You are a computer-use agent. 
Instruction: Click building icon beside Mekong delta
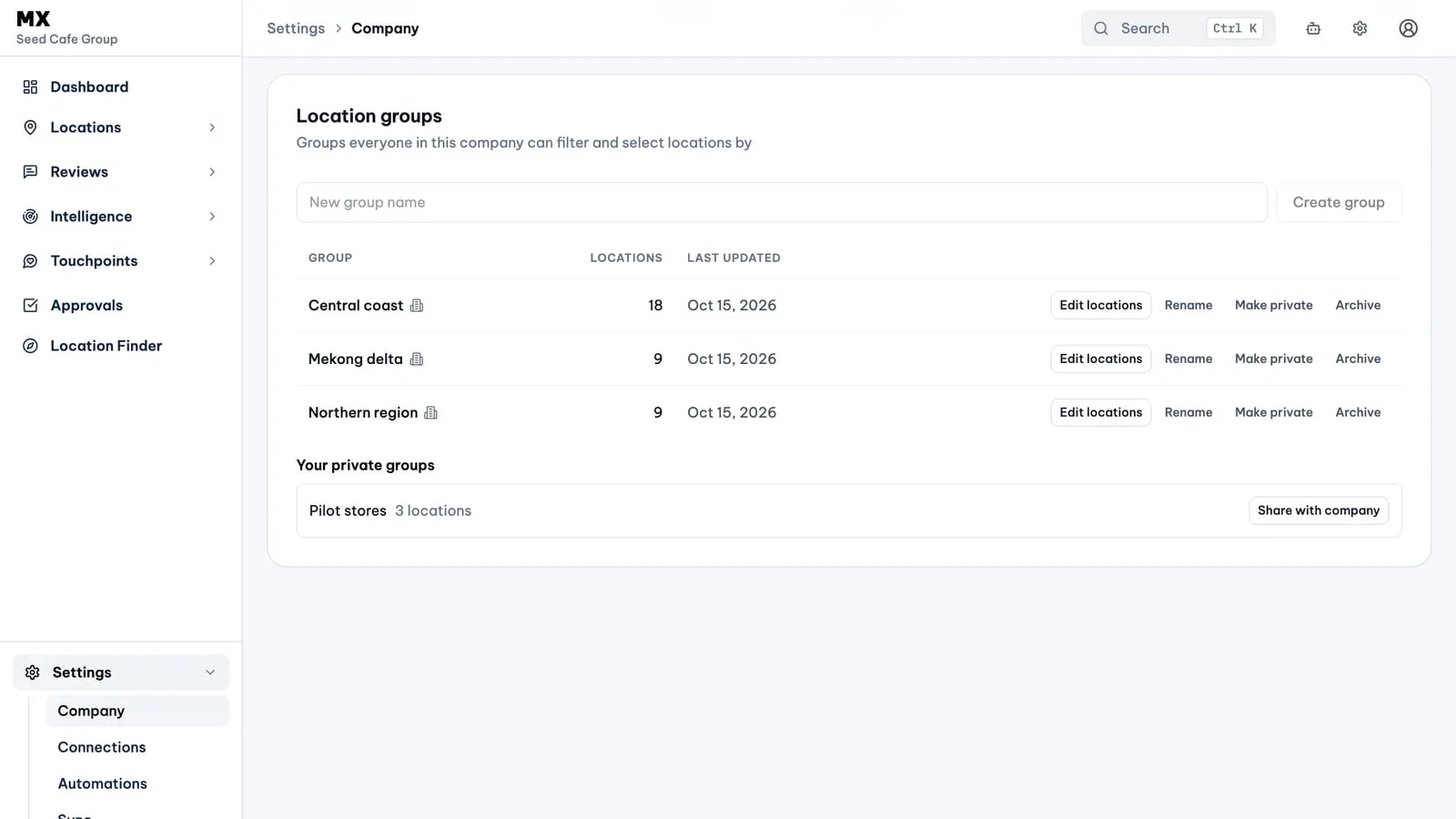pos(417,359)
